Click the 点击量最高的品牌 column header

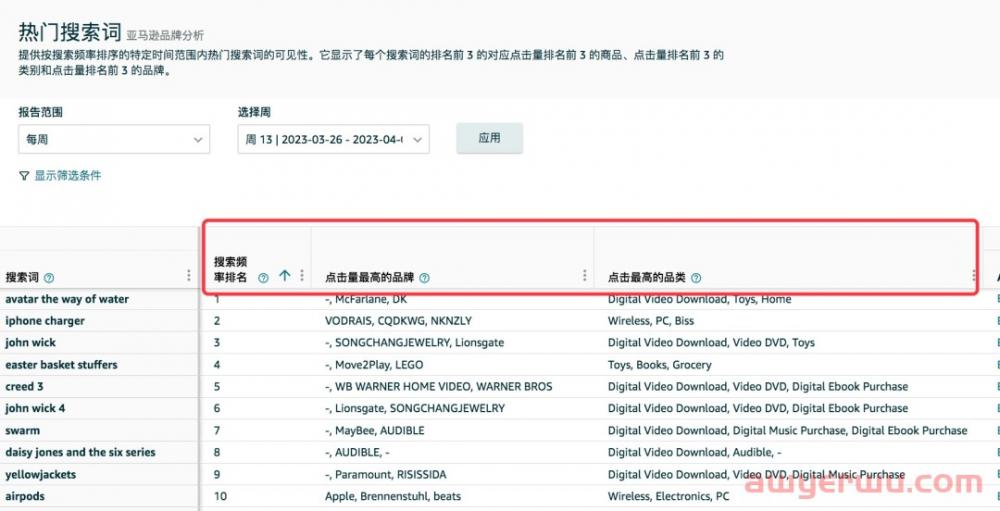pos(369,278)
